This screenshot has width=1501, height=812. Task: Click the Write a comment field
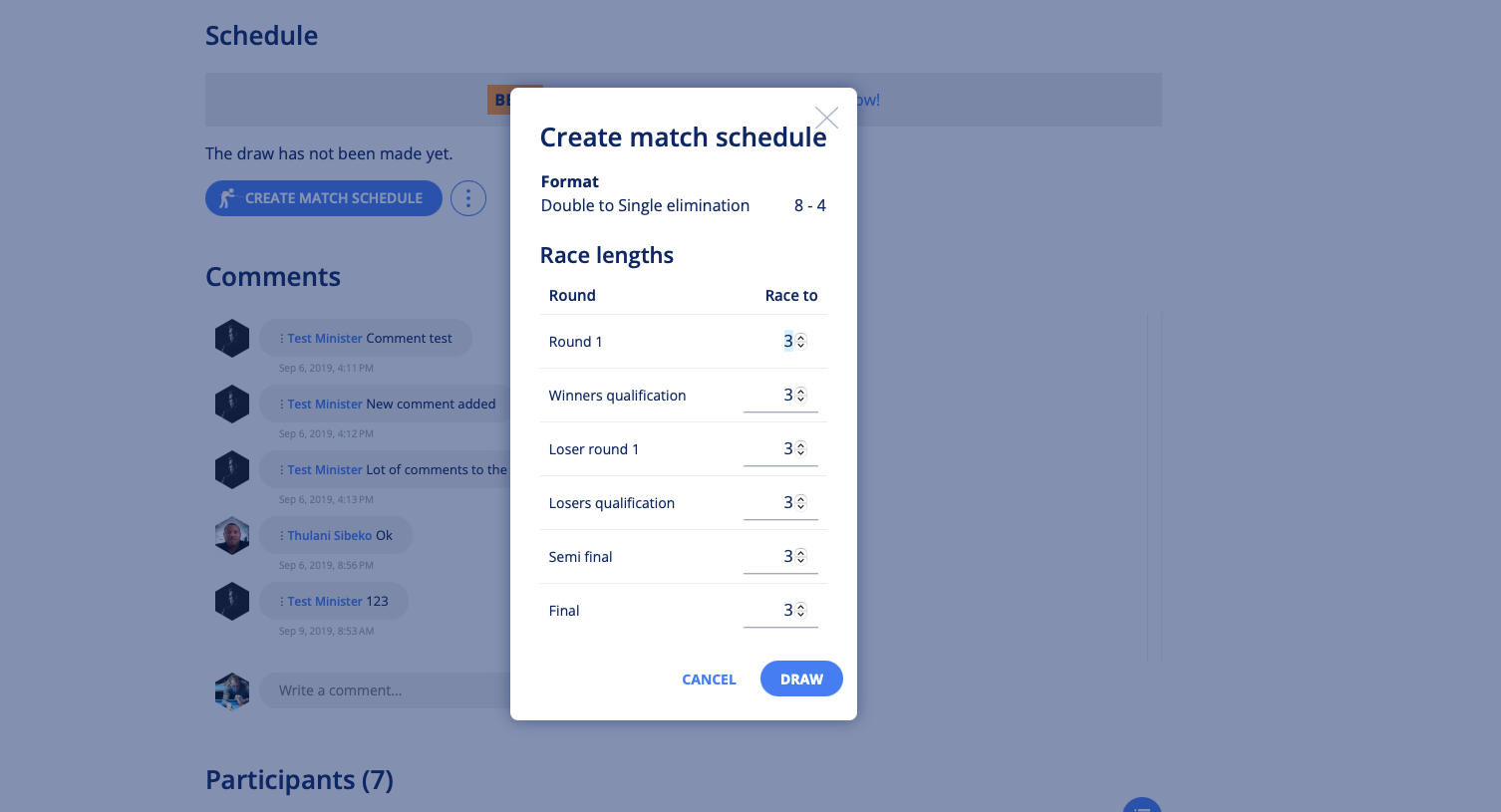click(x=385, y=690)
